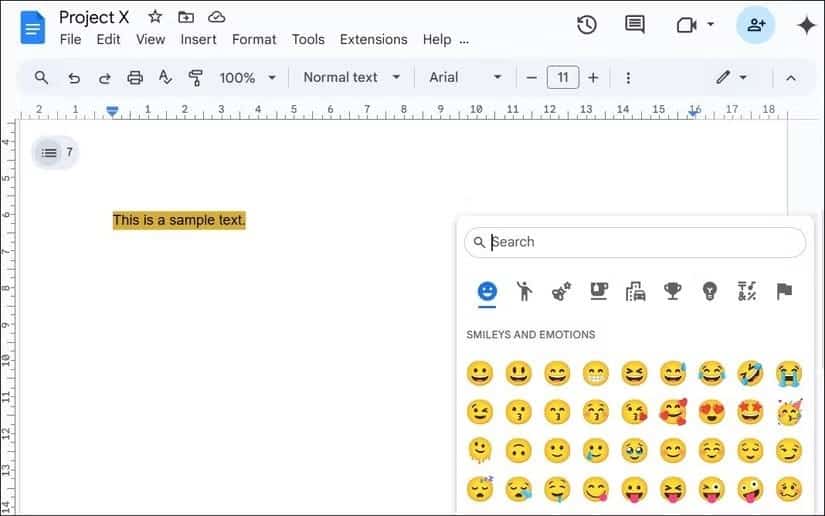Image resolution: width=825 pixels, height=516 pixels.
Task: Increase font size with plus button
Action: [593, 78]
